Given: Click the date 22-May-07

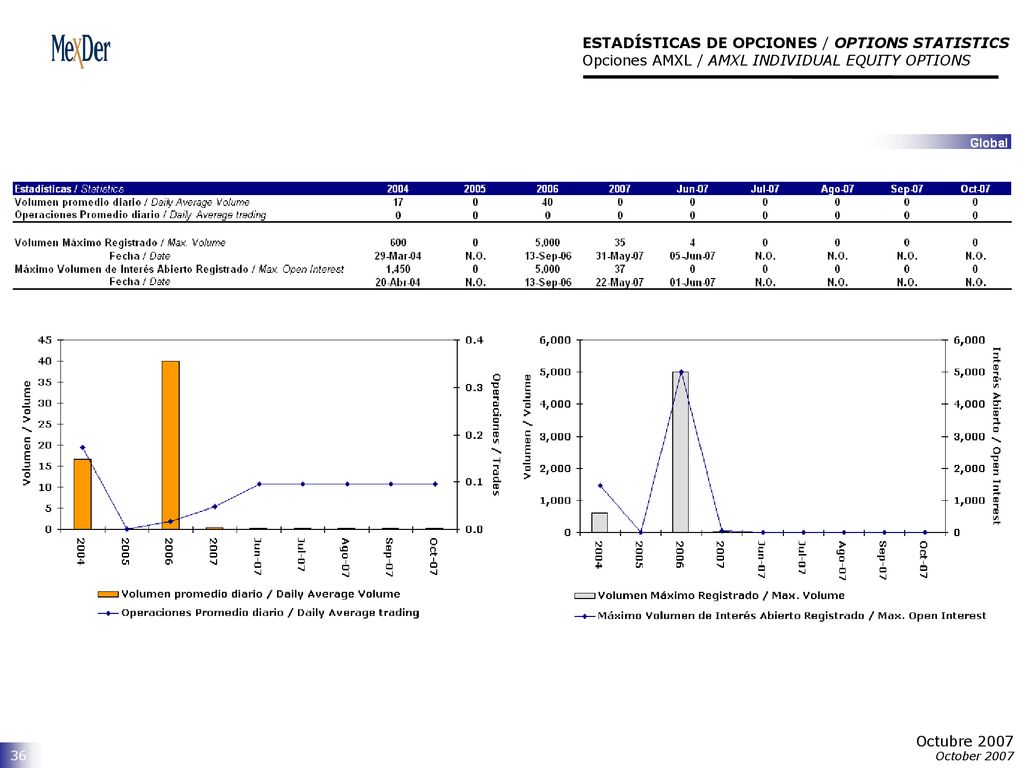Looking at the screenshot, I should 620,282.
